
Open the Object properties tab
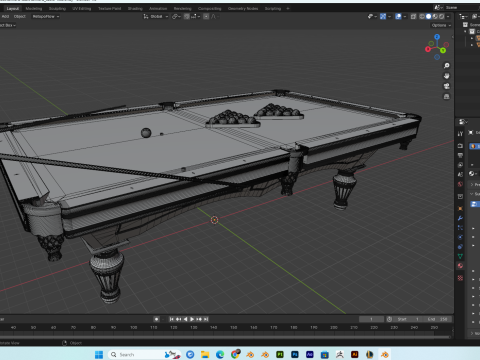460,208
